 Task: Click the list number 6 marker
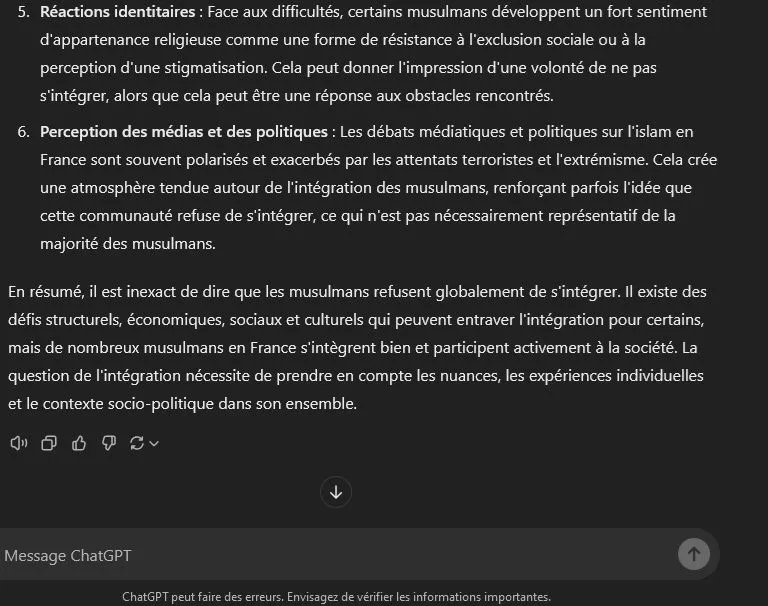24,132
